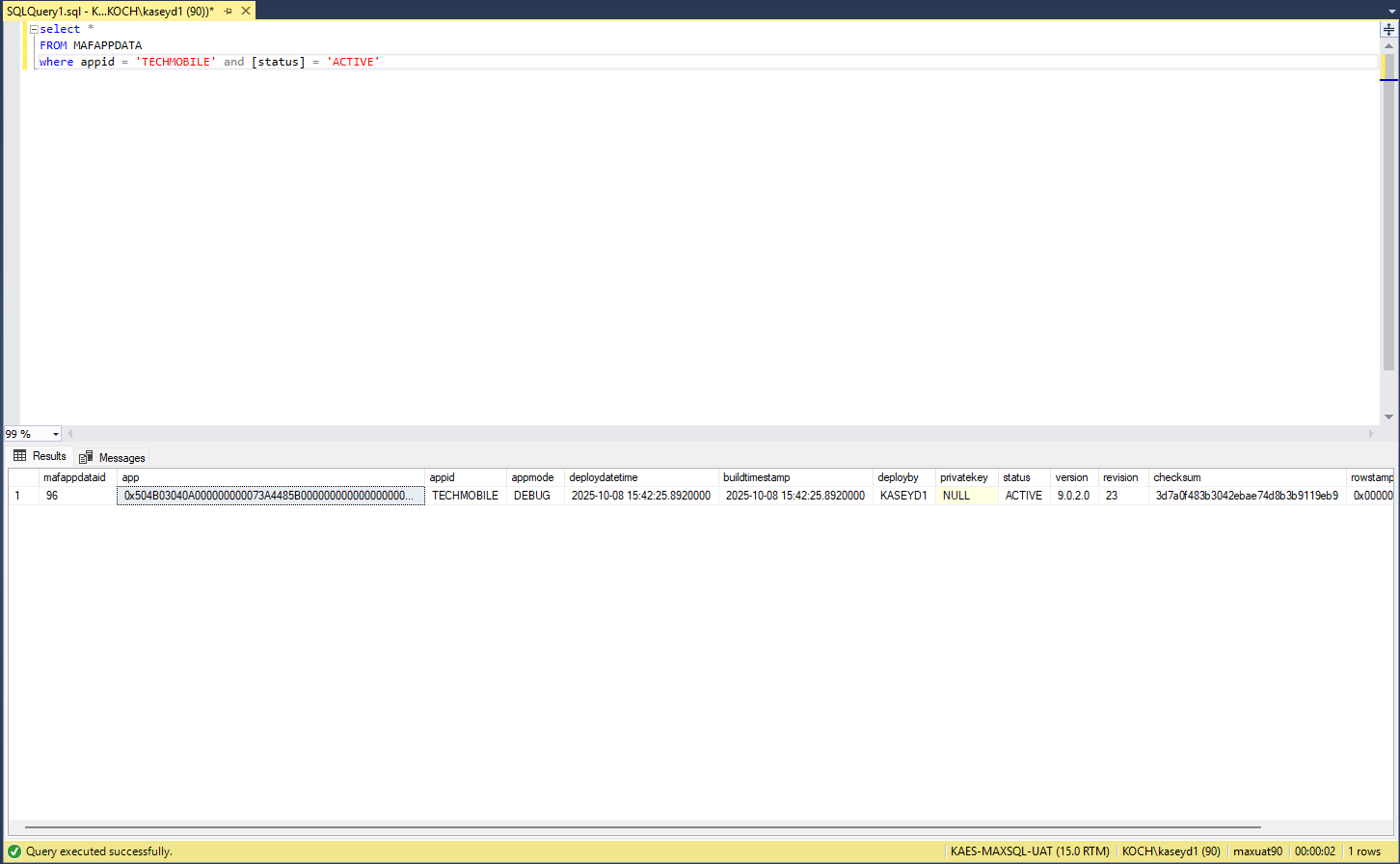This screenshot has width=1400, height=864.
Task: Click the green query success icon
Action: coord(13,851)
